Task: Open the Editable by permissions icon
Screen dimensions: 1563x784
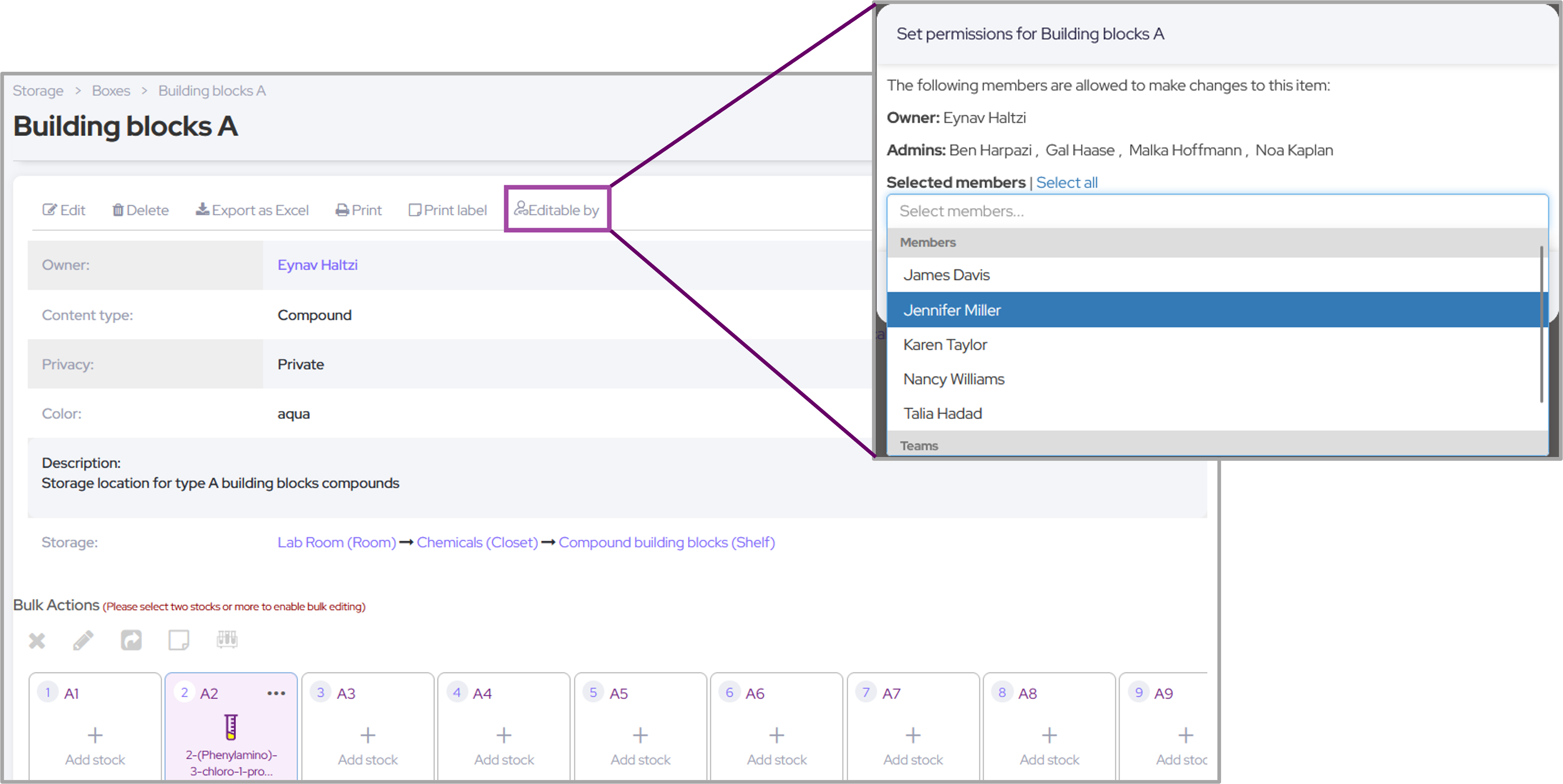Action: (521, 209)
